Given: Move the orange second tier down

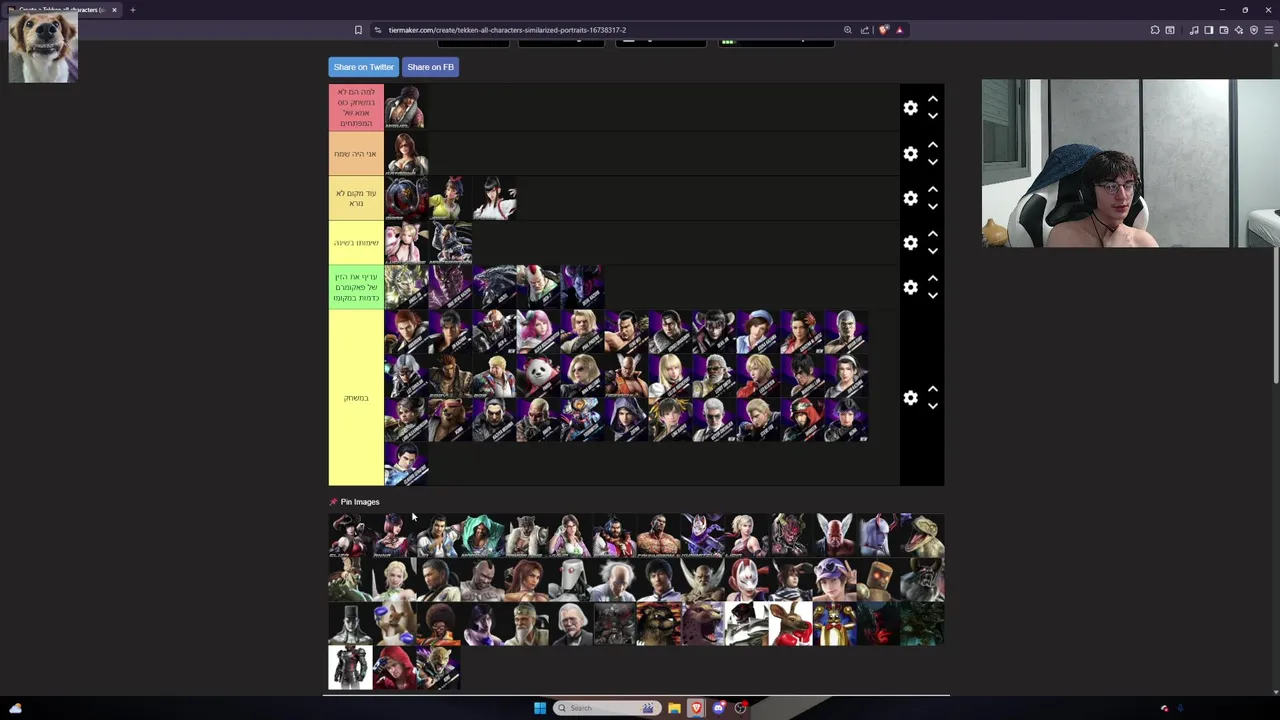Looking at the screenshot, I should point(932,162).
